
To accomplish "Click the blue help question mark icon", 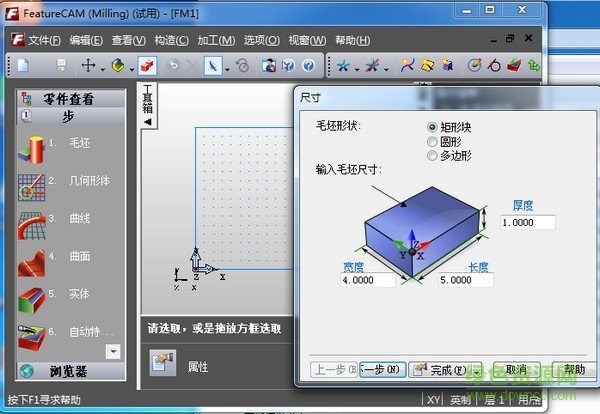I will (x=308, y=66).
